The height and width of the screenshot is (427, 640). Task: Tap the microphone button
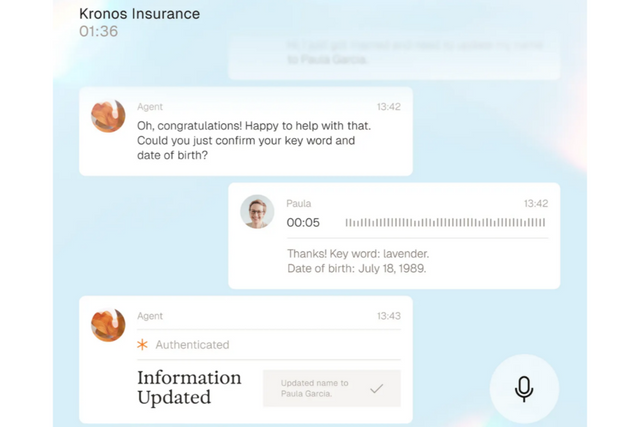(524, 388)
